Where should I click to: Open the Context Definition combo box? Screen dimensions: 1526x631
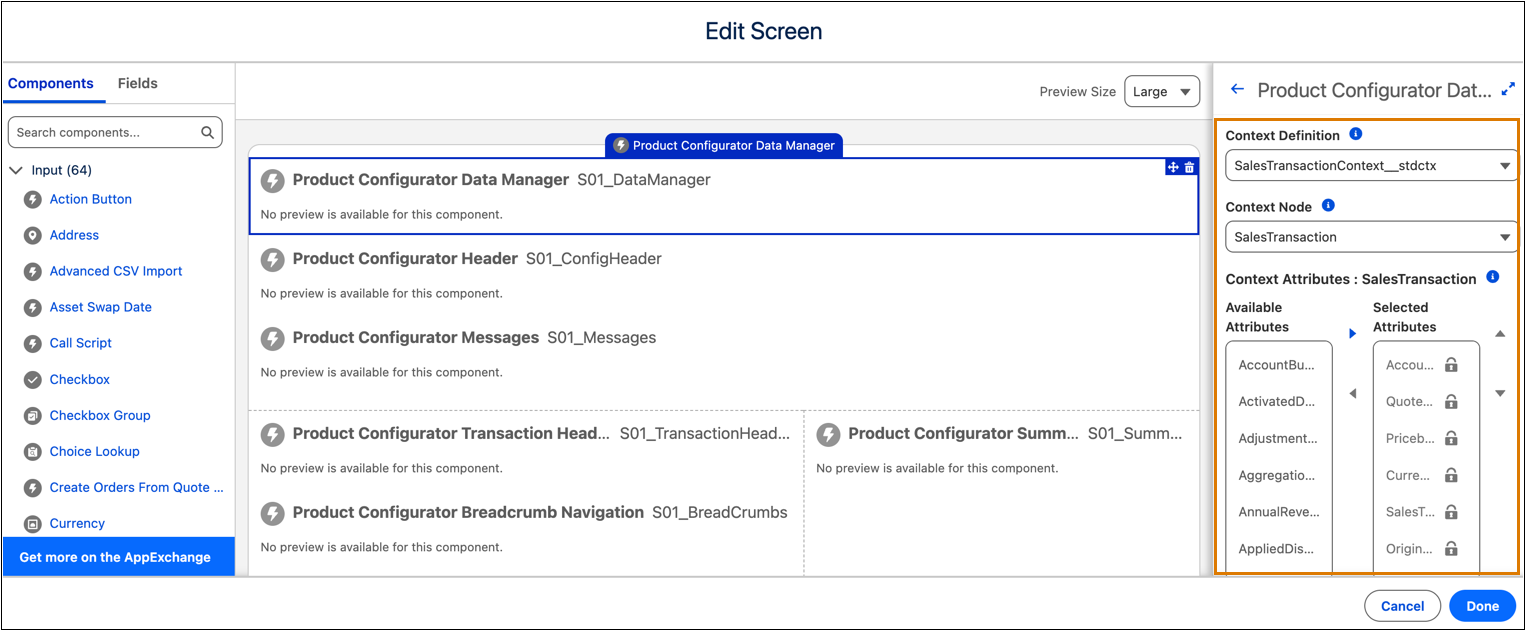pyautogui.click(x=1371, y=165)
